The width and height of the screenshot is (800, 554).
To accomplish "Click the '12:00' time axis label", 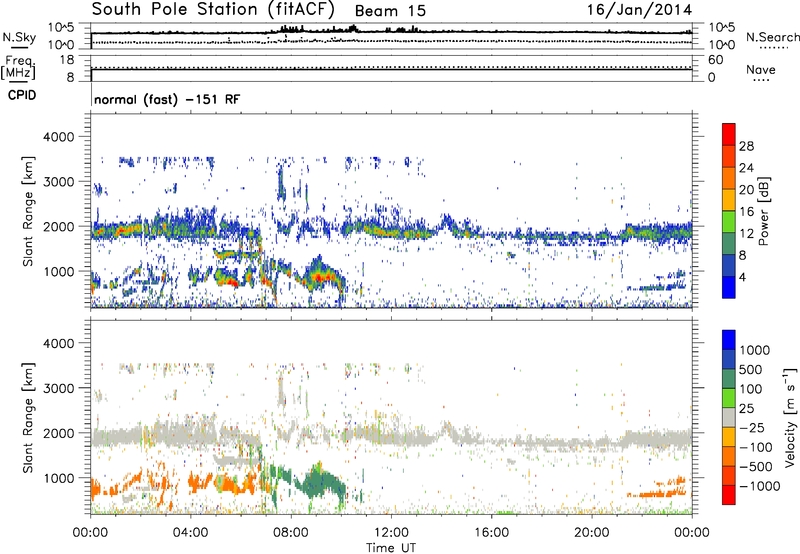I will coord(391,533).
